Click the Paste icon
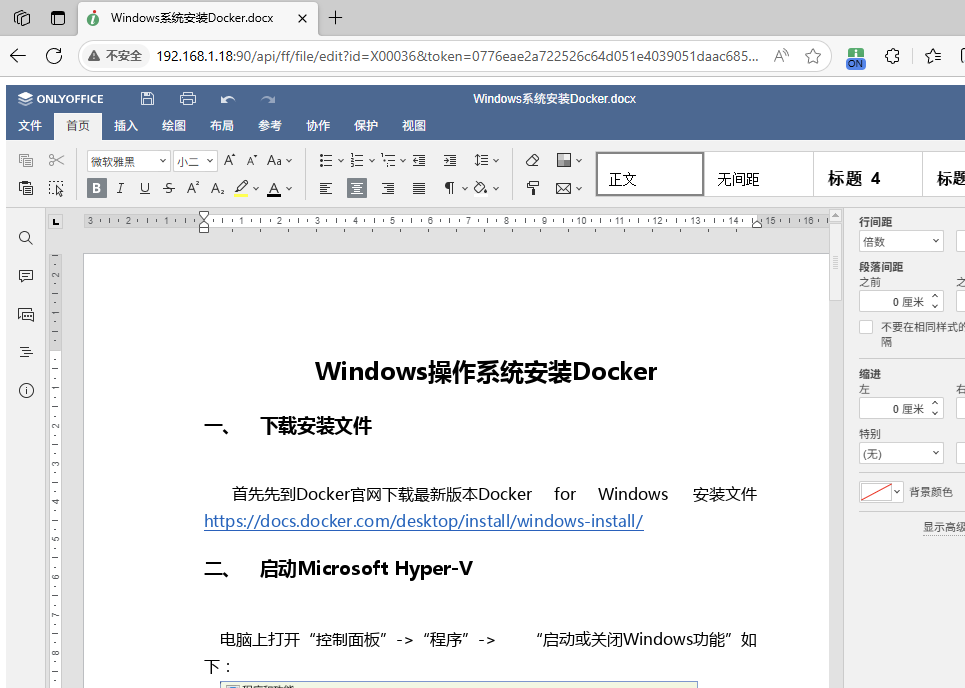965x688 pixels. coord(26,188)
